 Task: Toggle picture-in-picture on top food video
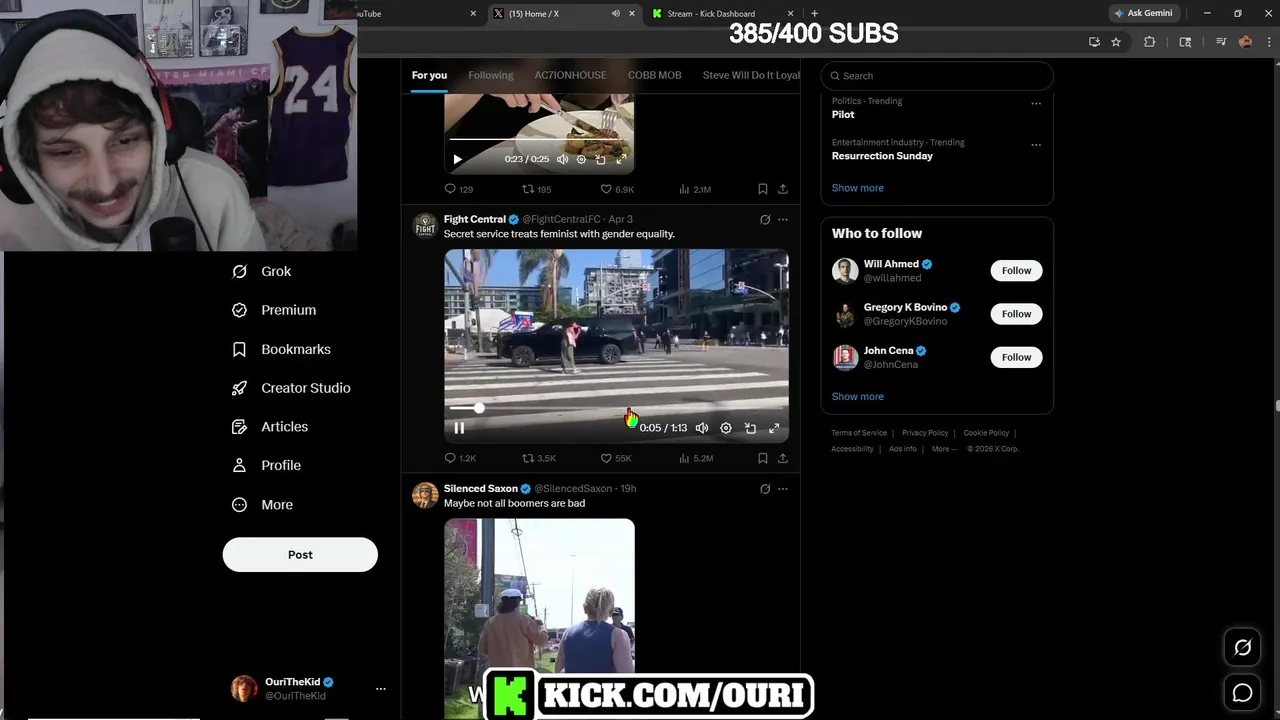pos(600,159)
